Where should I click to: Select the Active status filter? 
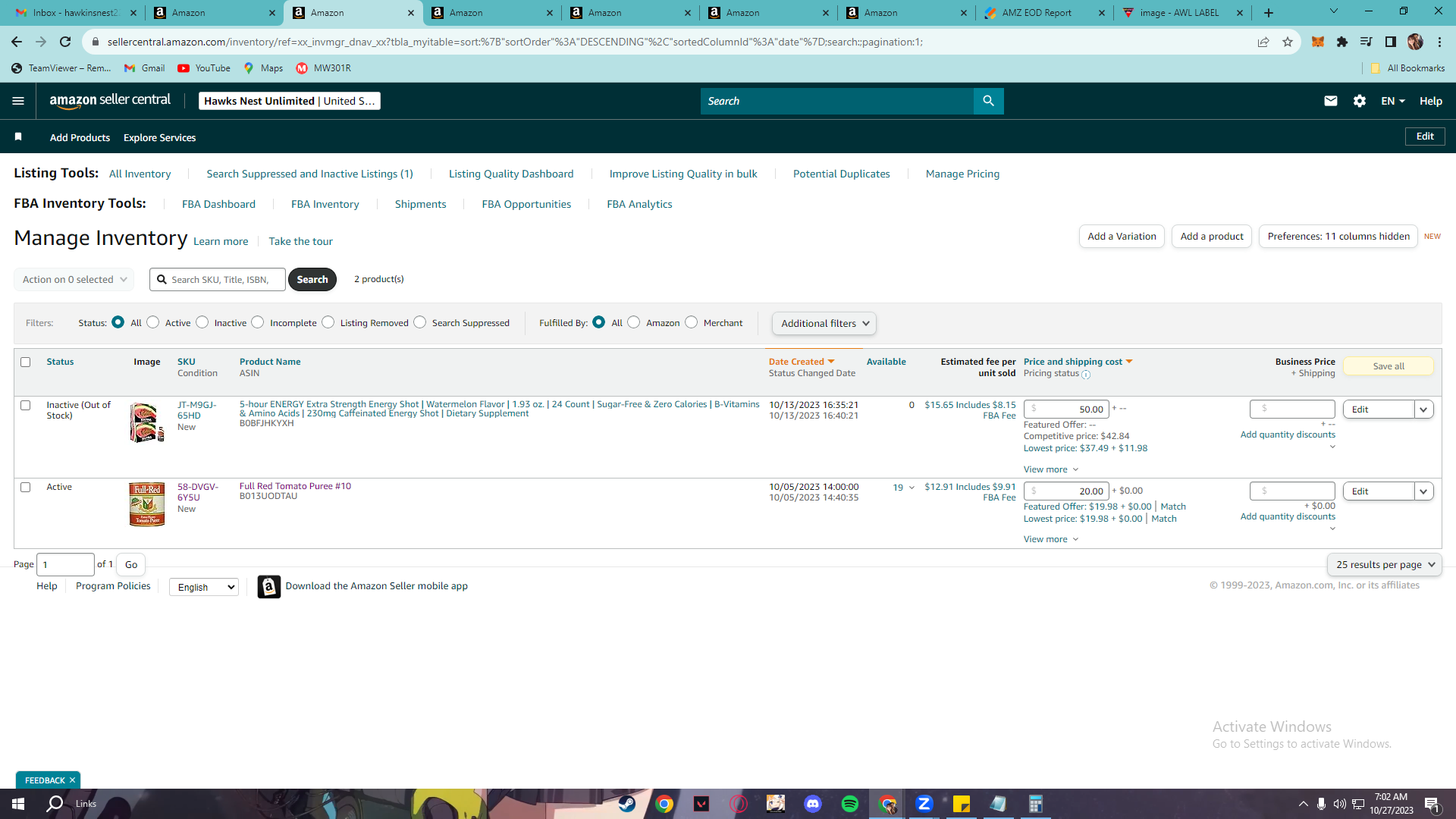pyautogui.click(x=153, y=322)
